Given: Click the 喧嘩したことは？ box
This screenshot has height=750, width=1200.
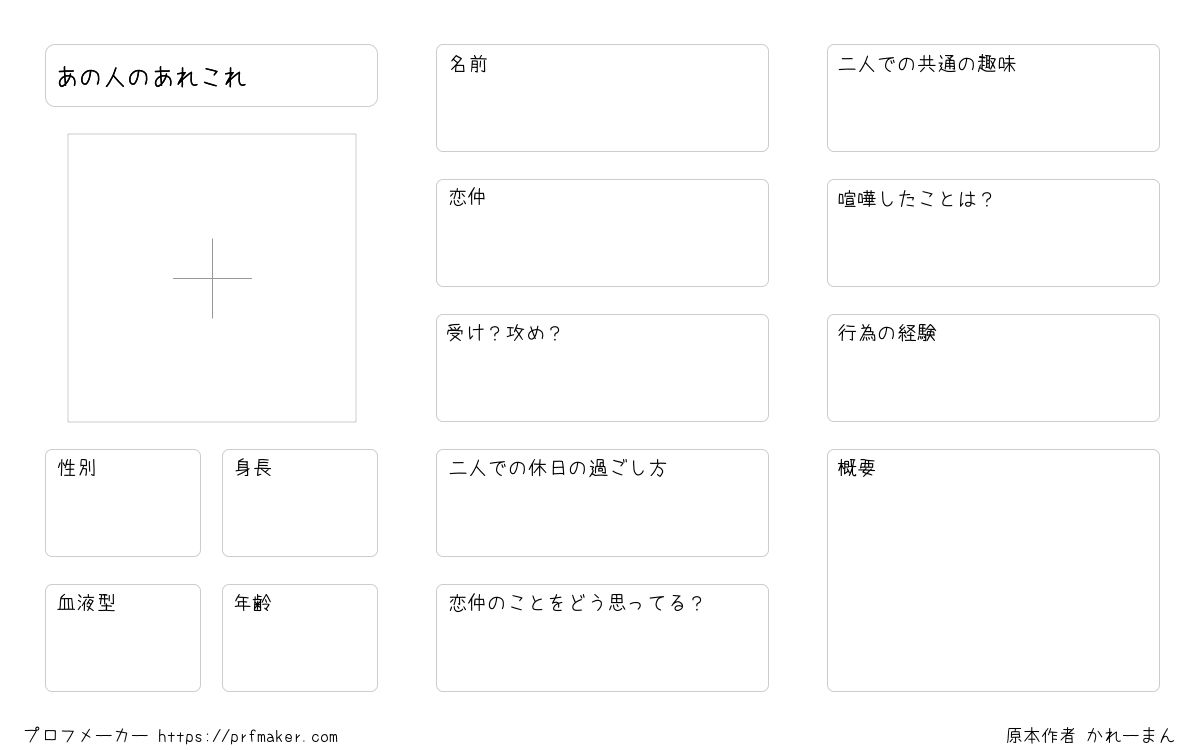Looking at the screenshot, I should (993, 233).
